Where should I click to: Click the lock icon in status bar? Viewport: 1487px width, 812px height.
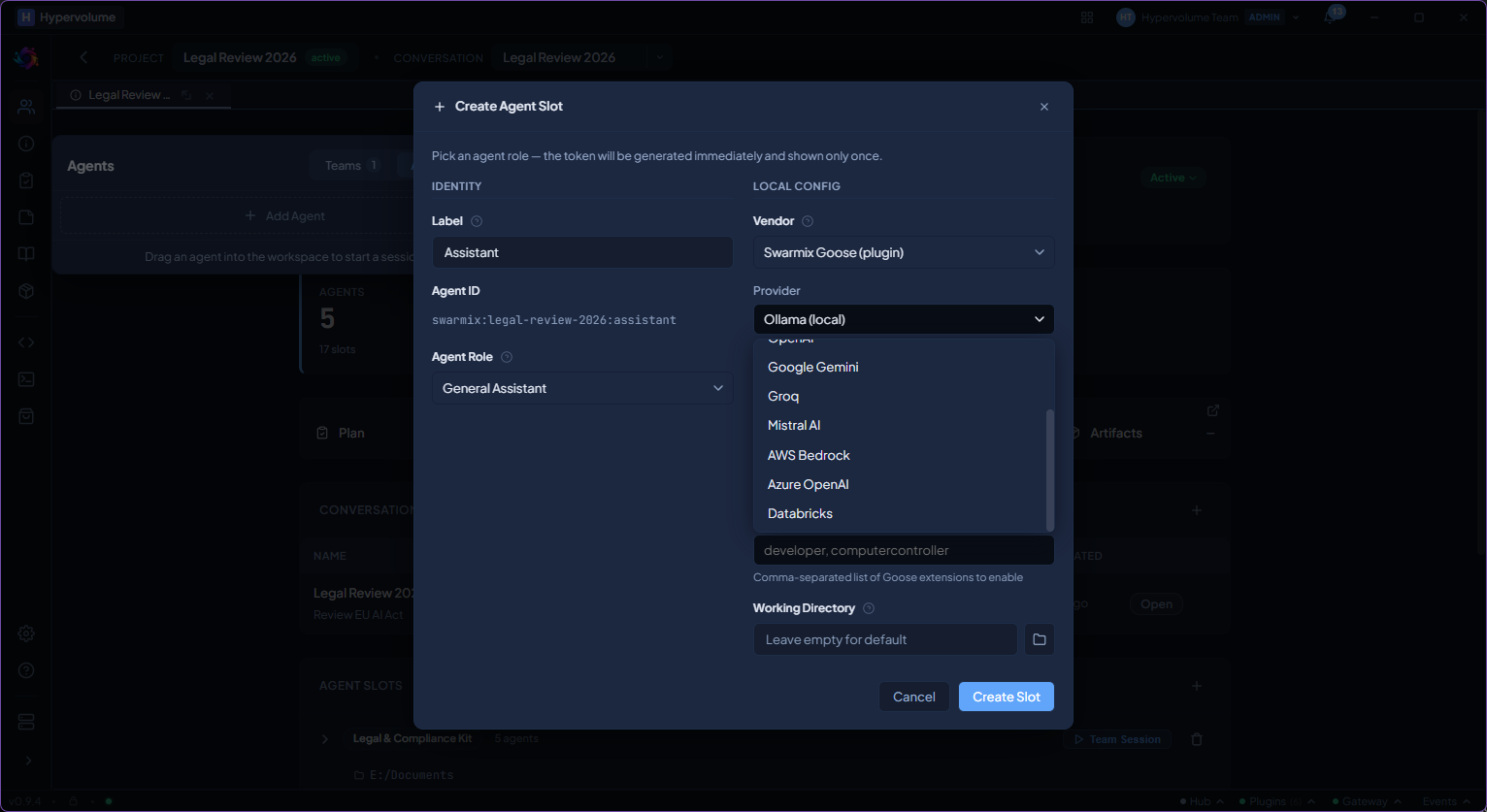[x=73, y=801]
